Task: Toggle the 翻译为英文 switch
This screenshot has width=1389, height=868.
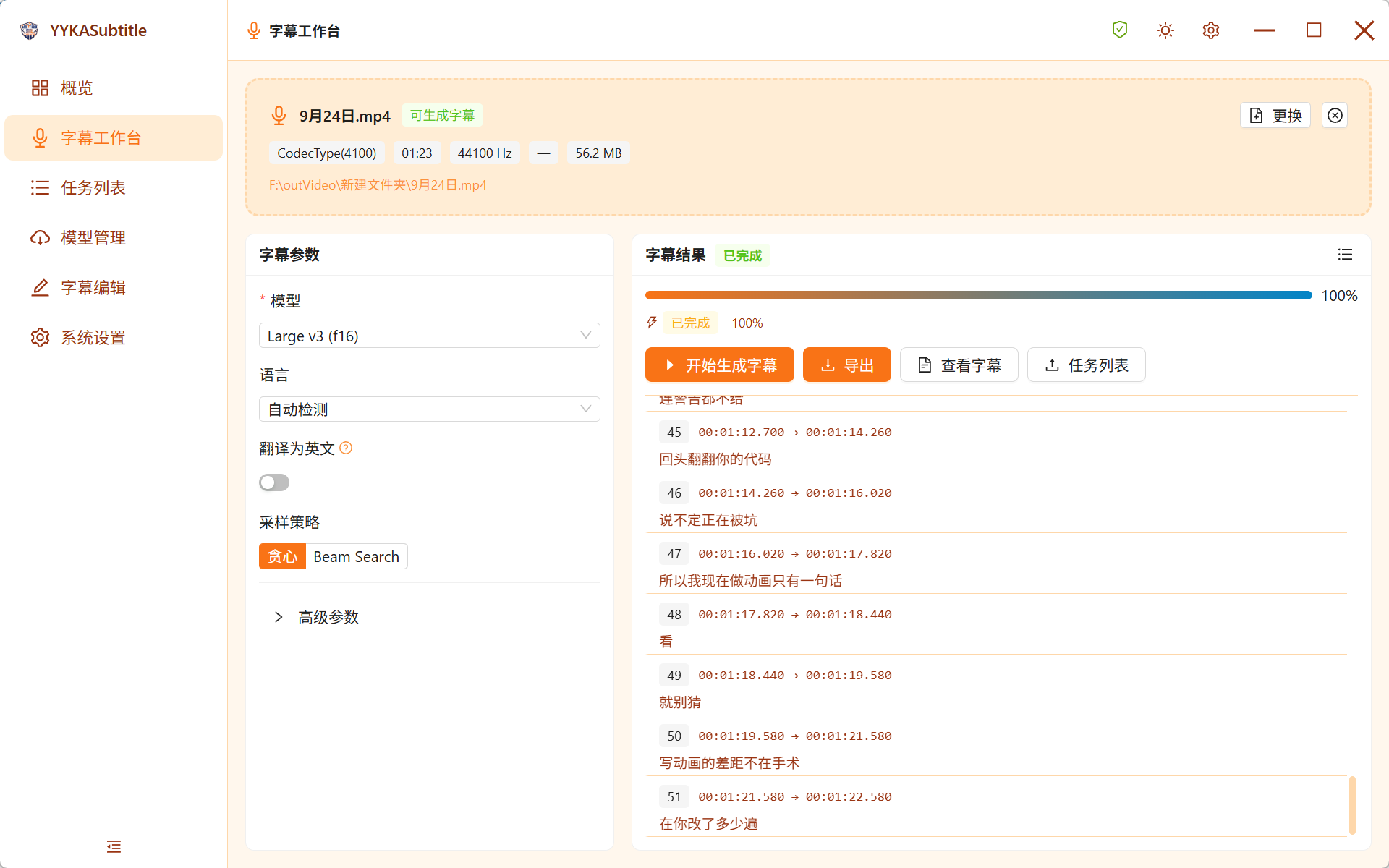Action: point(274,482)
